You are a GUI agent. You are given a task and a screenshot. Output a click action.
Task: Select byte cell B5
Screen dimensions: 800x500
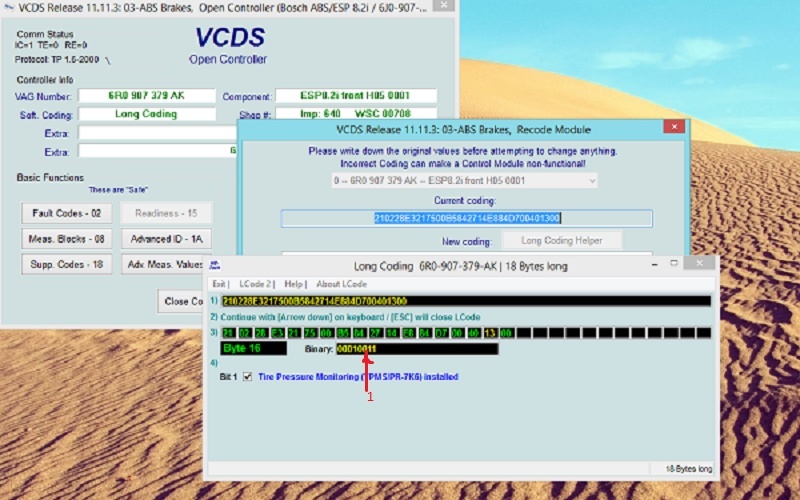[343, 333]
